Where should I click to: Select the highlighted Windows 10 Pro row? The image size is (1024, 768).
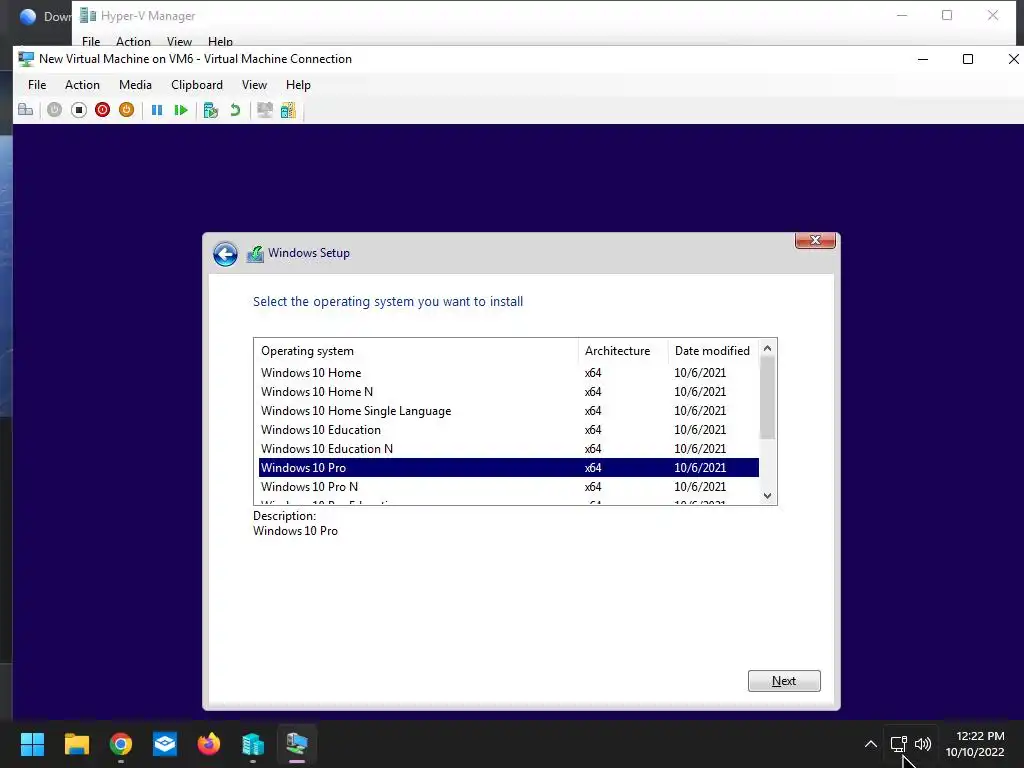coord(509,468)
